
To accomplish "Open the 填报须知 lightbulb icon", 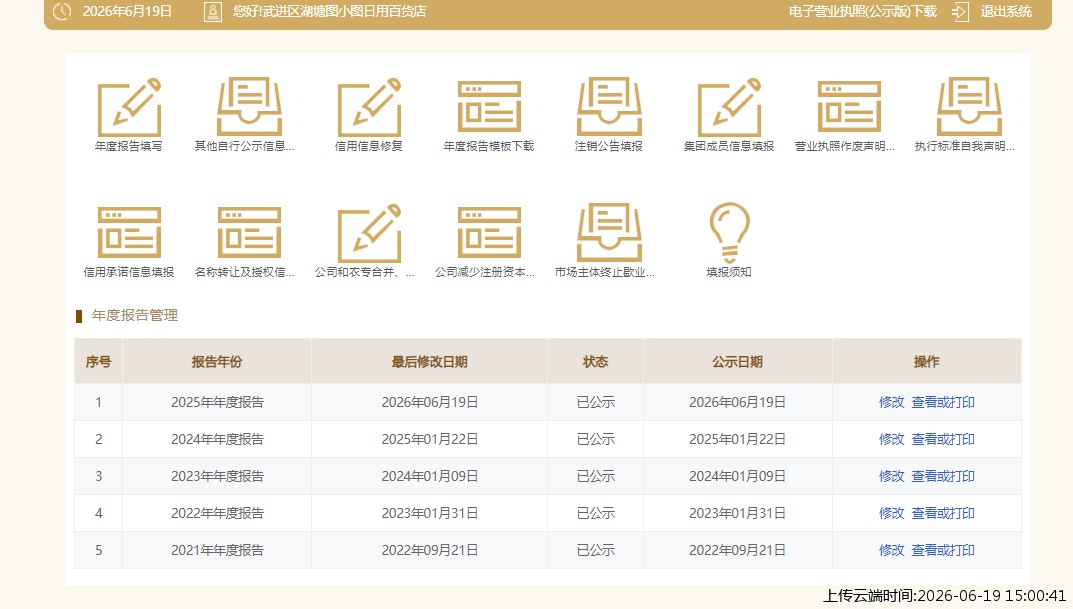I will pyautogui.click(x=729, y=233).
